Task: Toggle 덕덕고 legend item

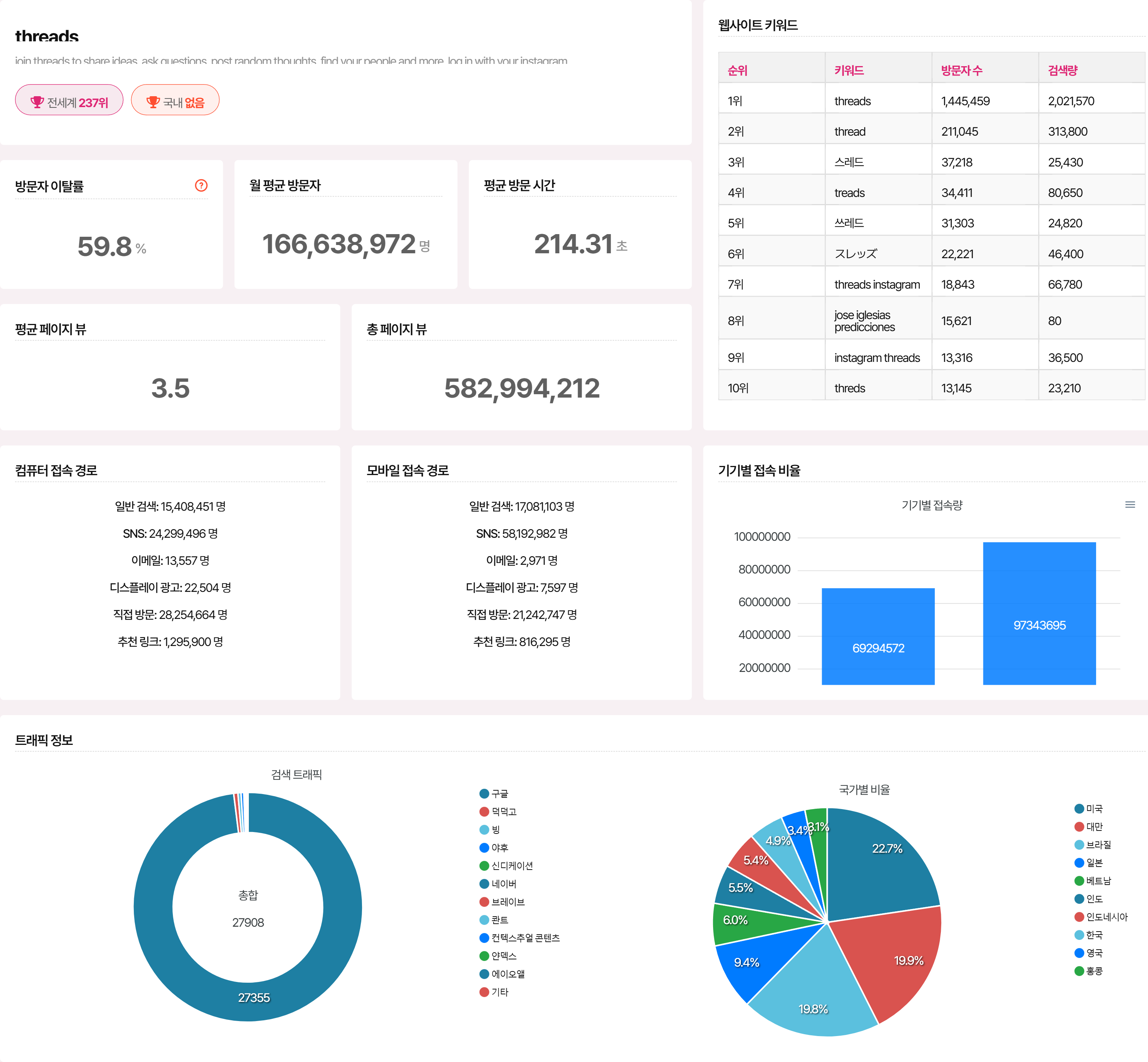Action: click(498, 811)
